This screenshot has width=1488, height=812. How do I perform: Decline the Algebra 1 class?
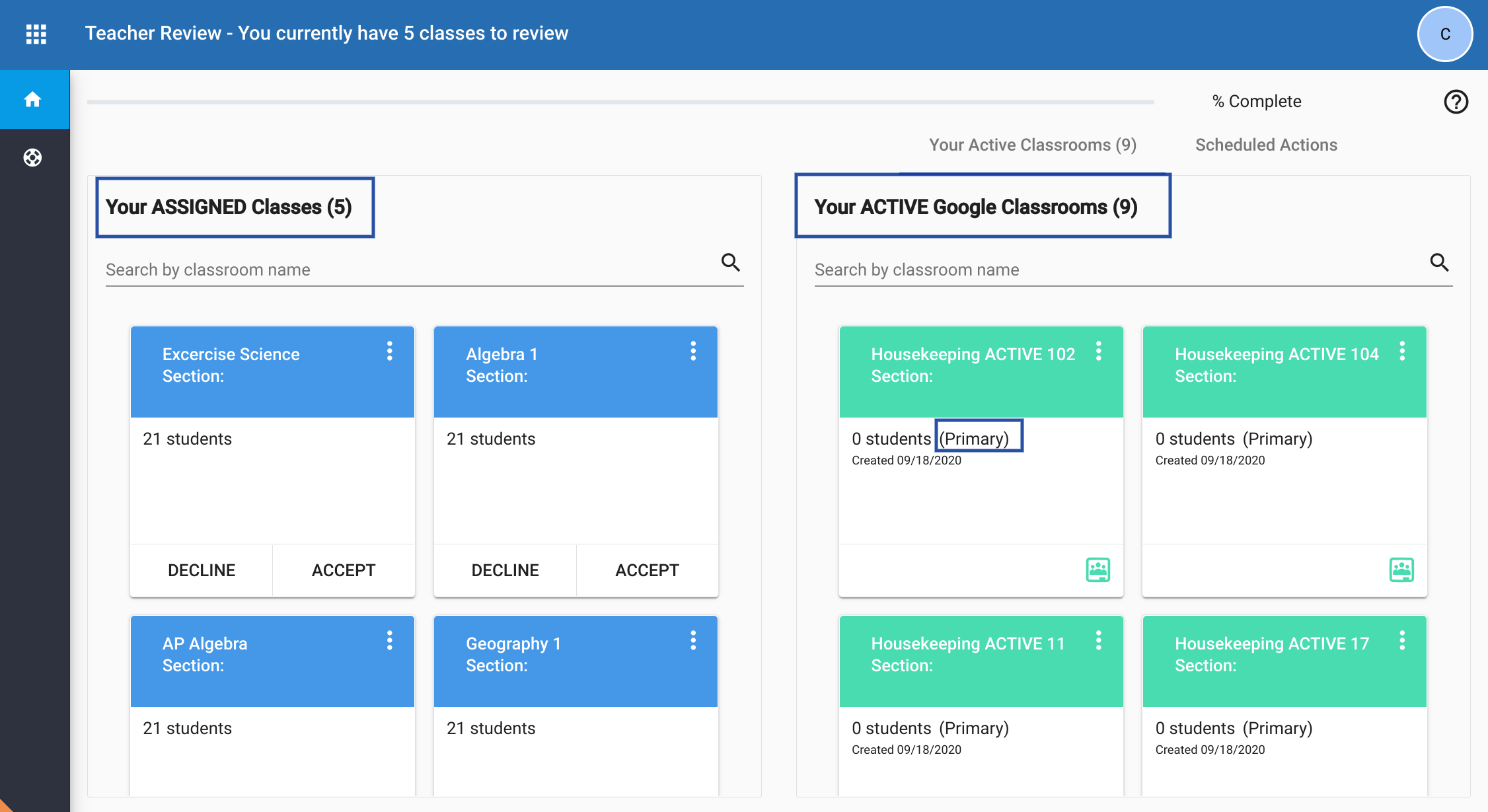(505, 570)
